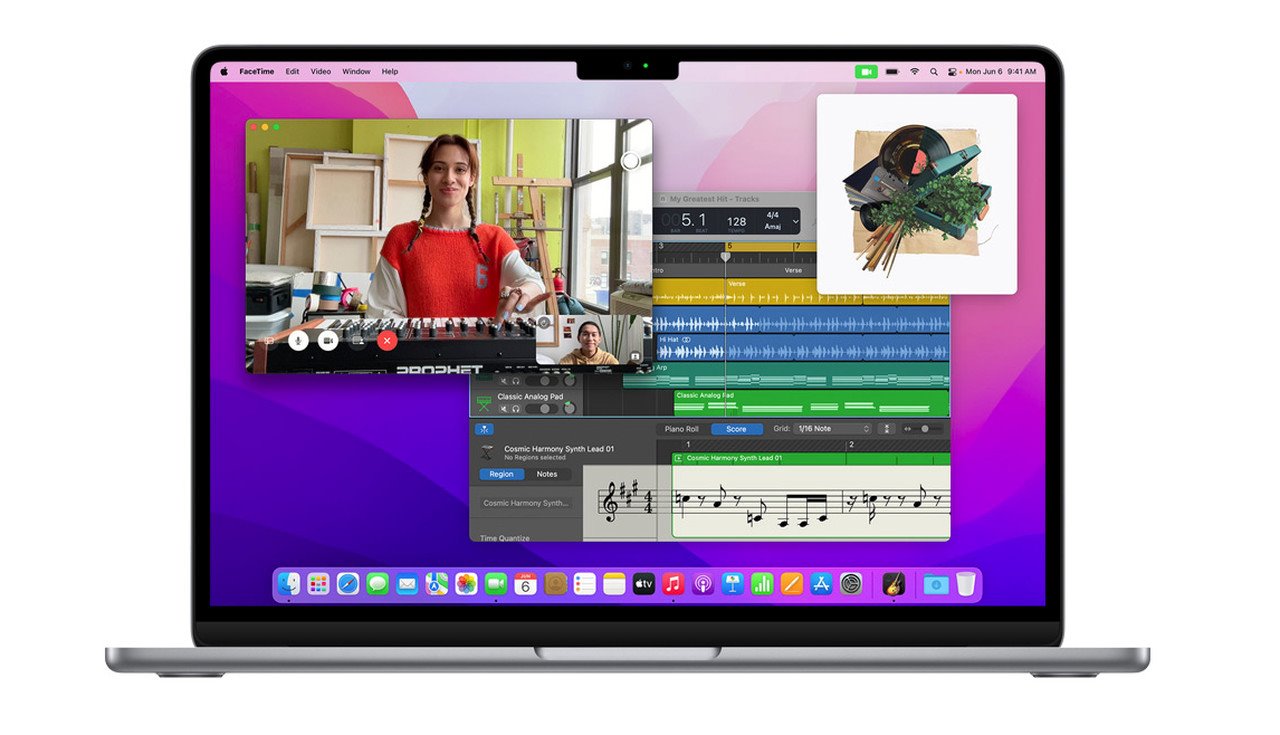
Task: Switch to the Notes tab in the inspector
Action: [547, 474]
